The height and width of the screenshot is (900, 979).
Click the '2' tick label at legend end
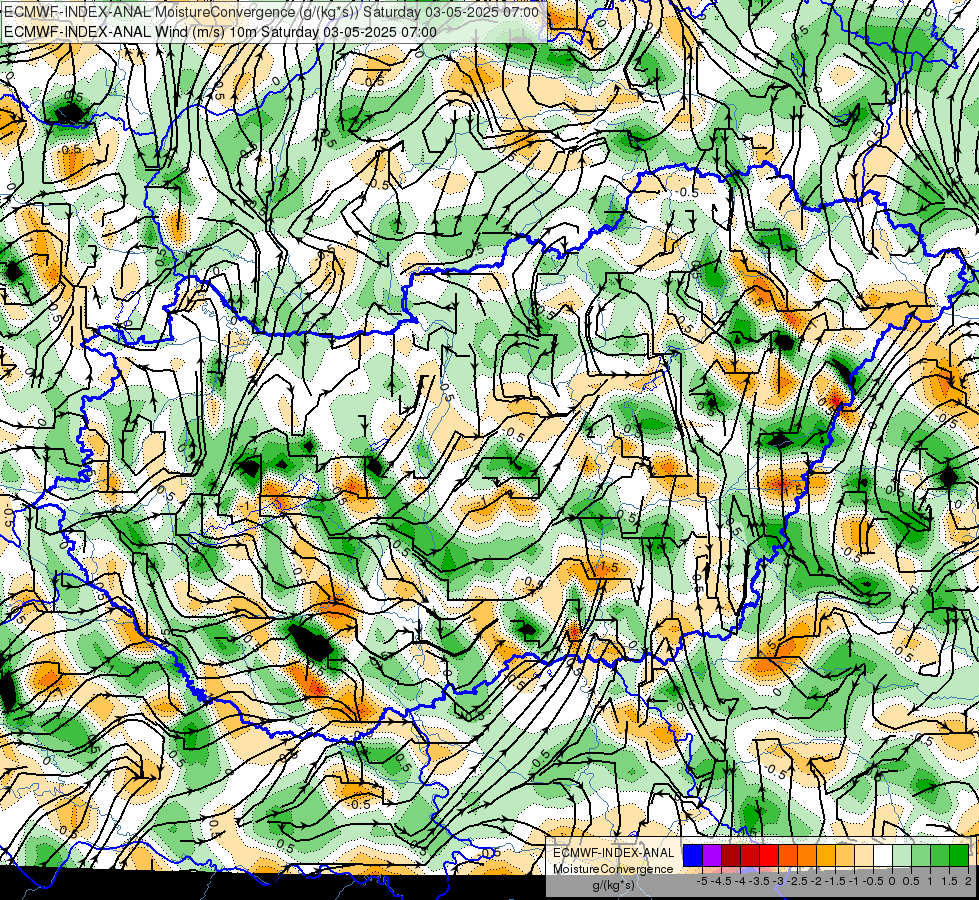[x=968, y=881]
